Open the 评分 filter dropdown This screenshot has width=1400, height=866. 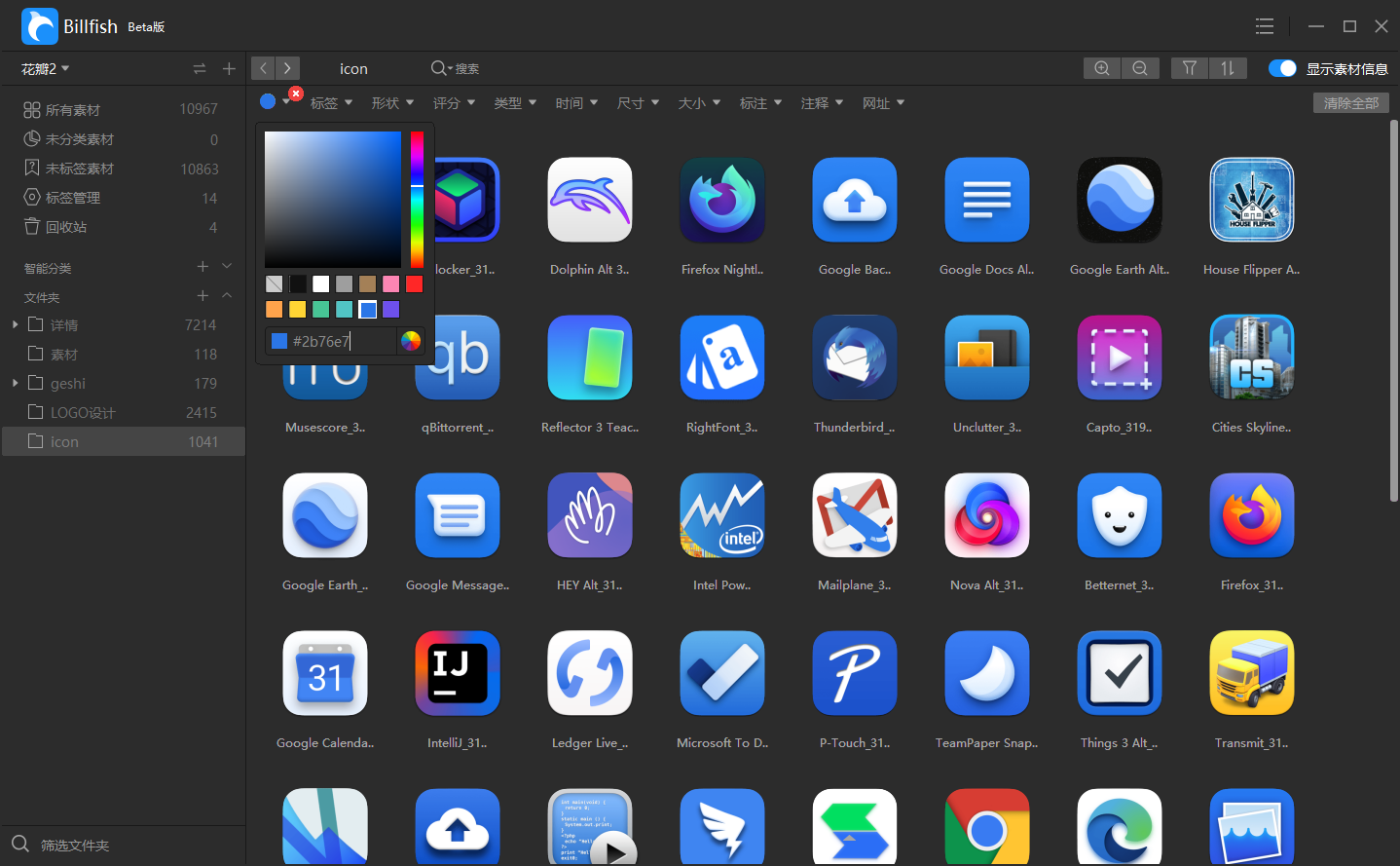[454, 102]
